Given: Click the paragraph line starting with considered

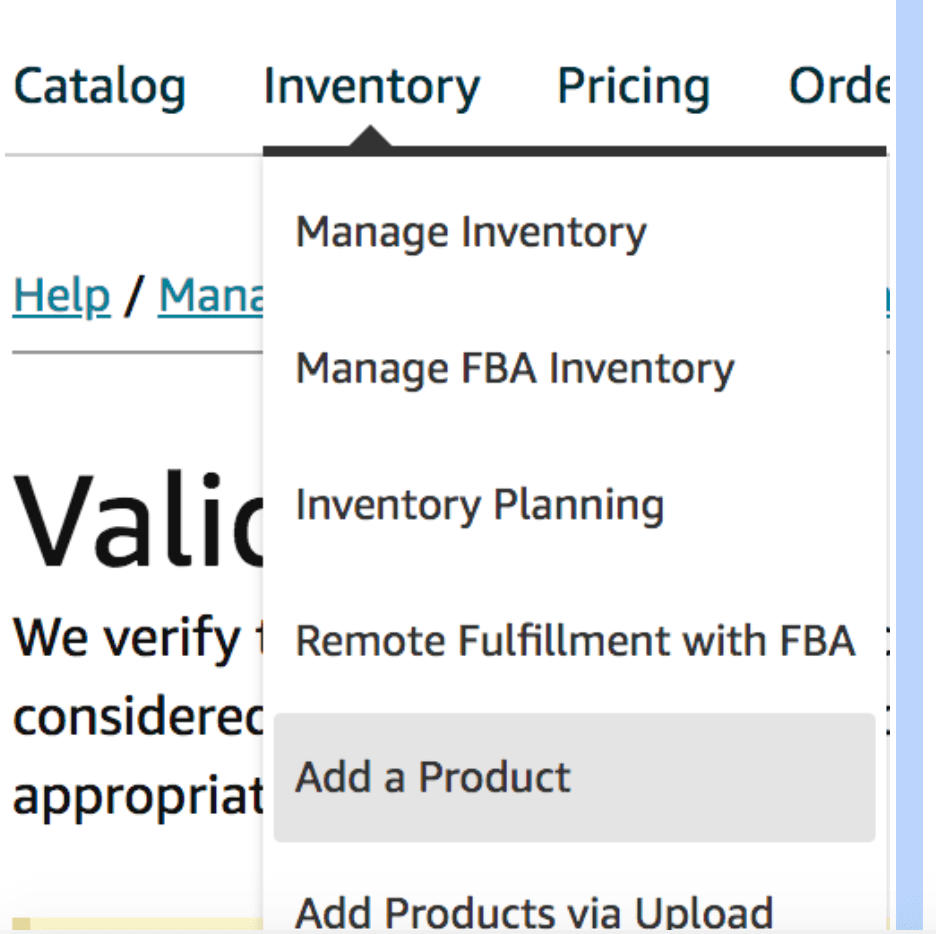Looking at the screenshot, I should [138, 717].
